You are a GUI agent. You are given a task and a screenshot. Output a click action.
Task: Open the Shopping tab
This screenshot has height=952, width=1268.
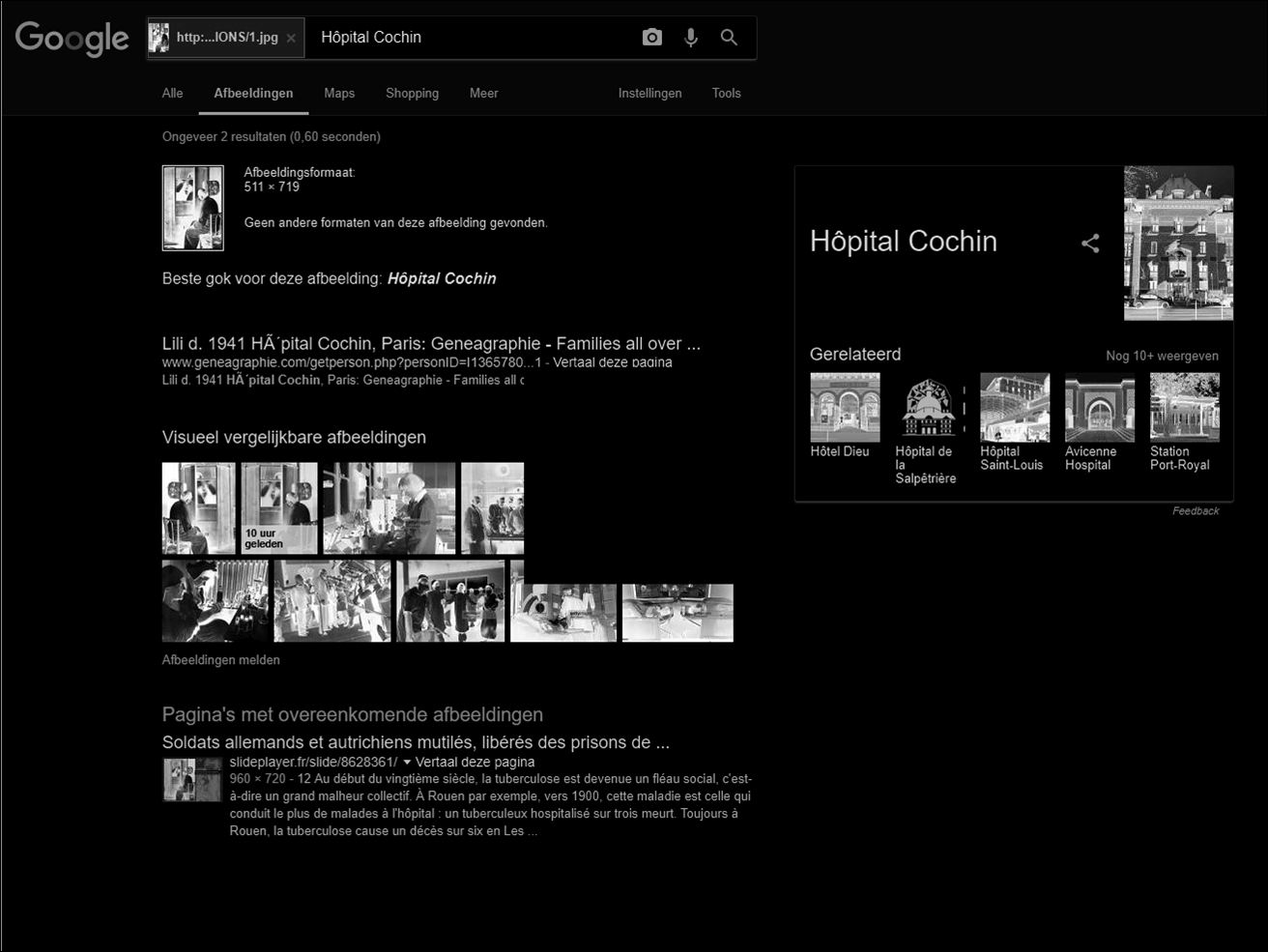pos(412,94)
